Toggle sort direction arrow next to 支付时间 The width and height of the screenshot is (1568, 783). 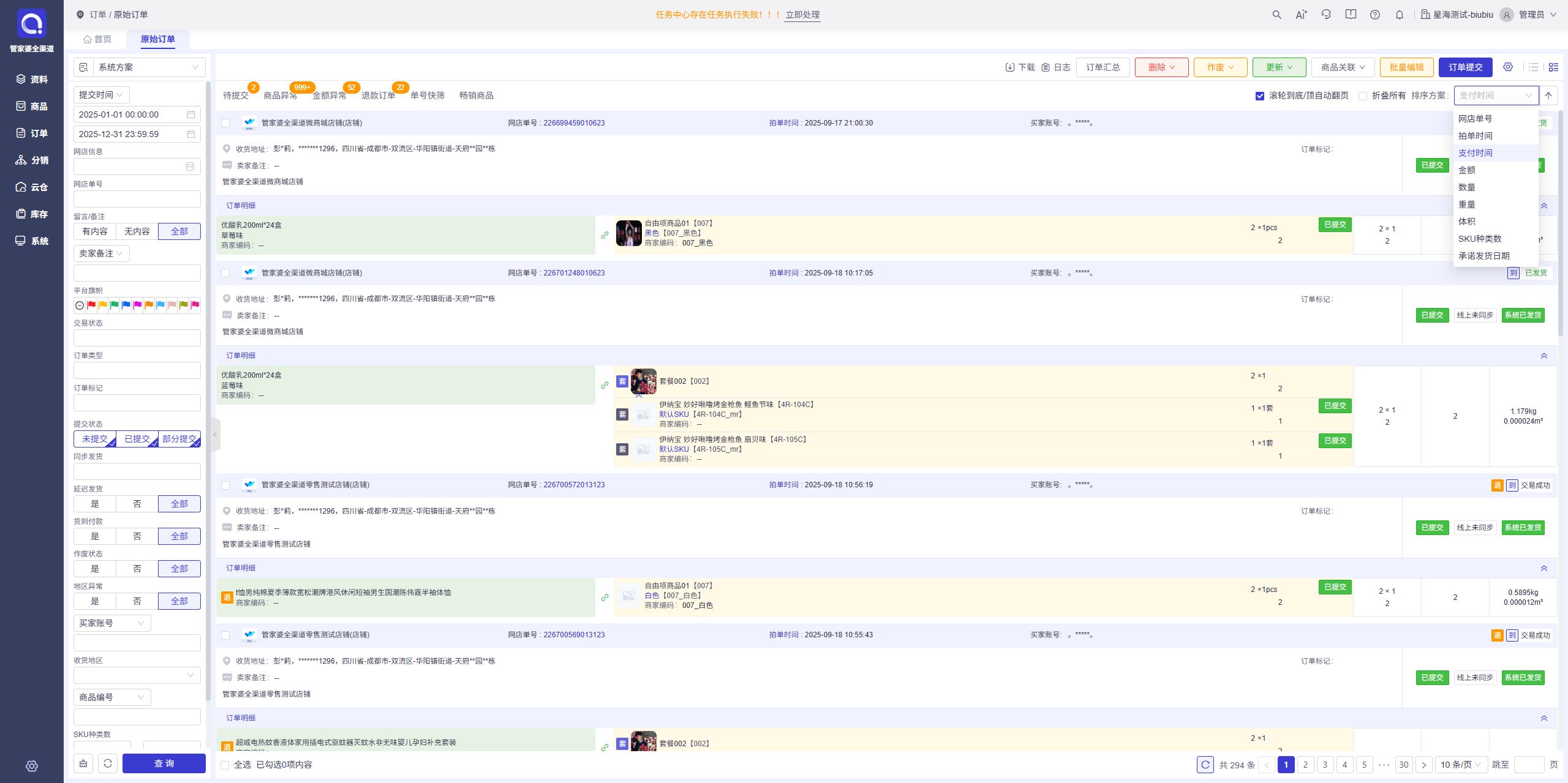coord(1548,96)
